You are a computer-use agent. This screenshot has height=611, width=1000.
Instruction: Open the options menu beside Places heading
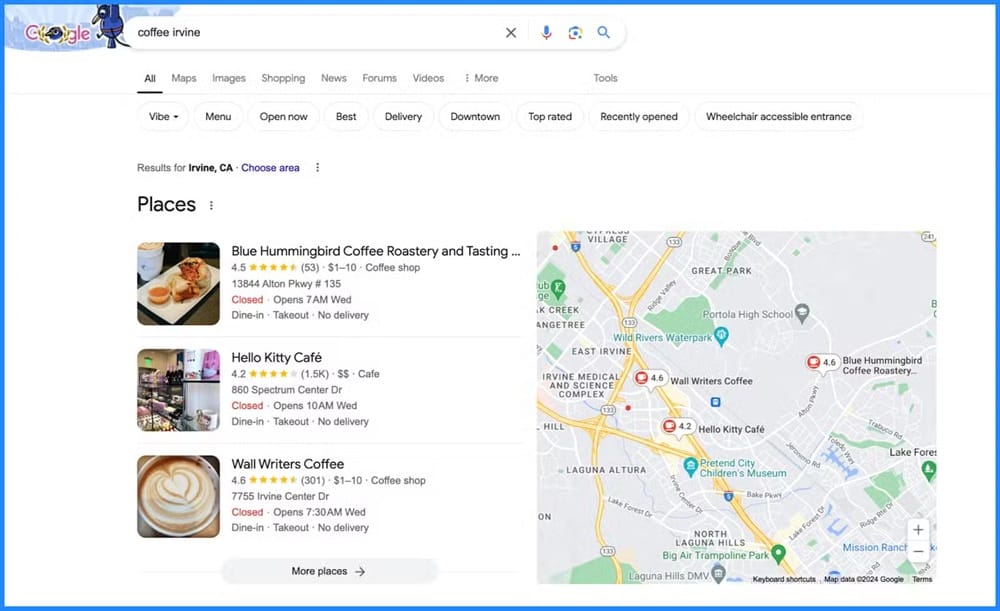(x=211, y=205)
